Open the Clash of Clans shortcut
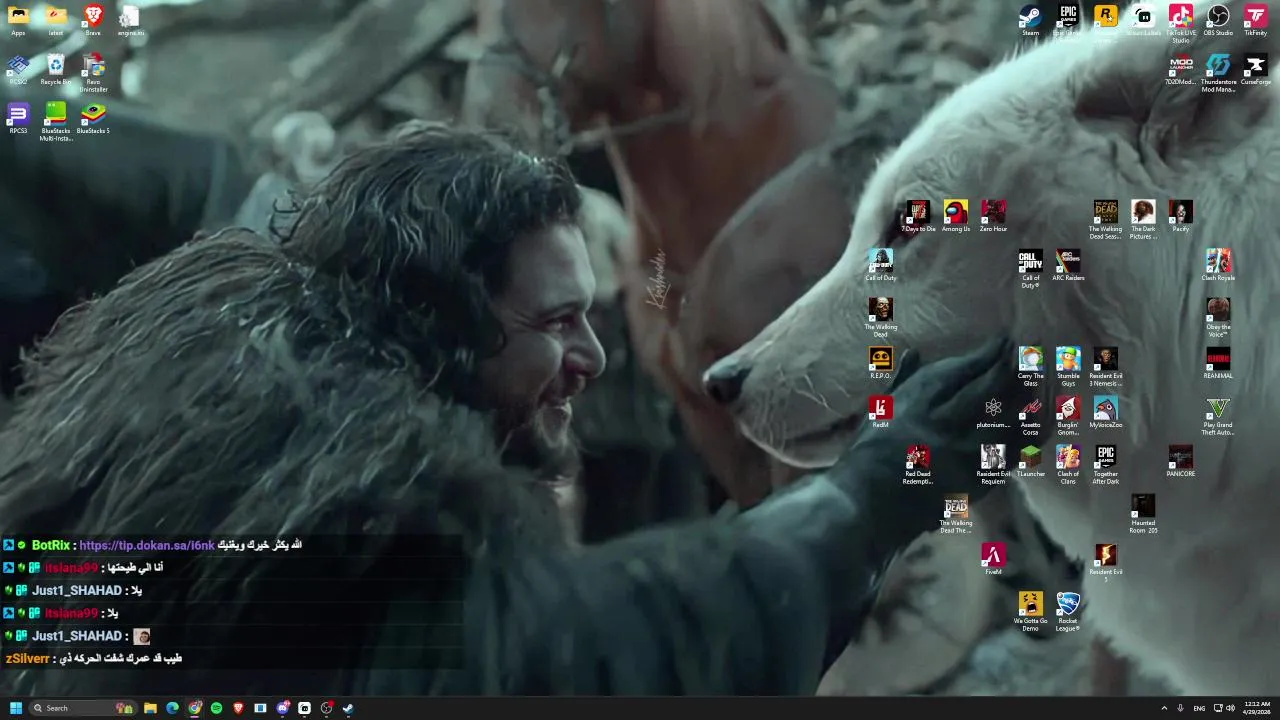This screenshot has height=720, width=1280. coord(1068,463)
